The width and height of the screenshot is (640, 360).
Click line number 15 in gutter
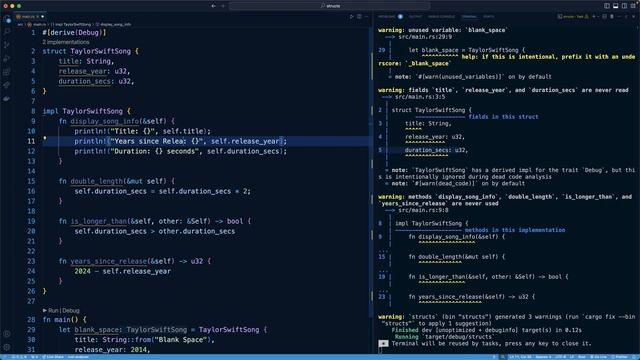coord(31,181)
